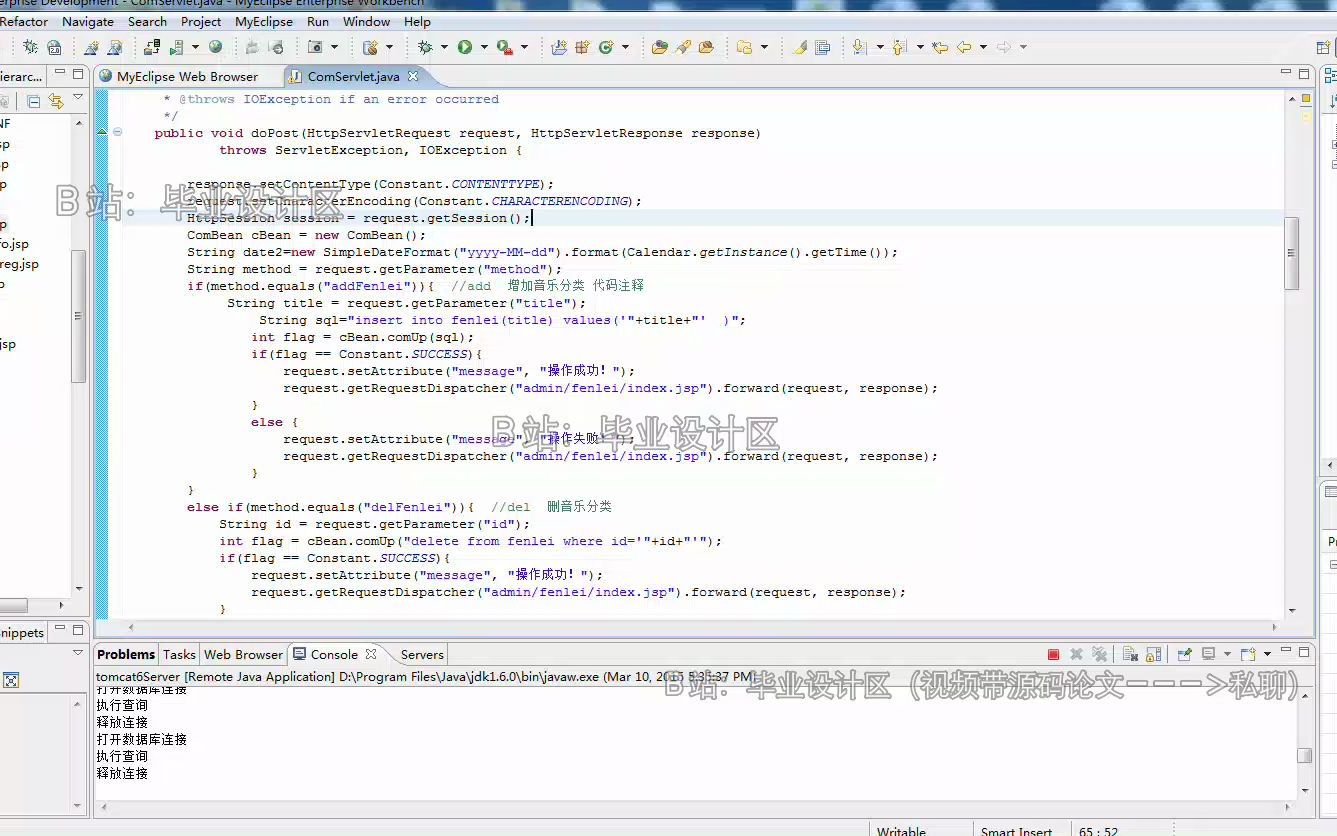This screenshot has width=1337, height=836.
Task: Click the camera capture toolbar icon
Action: 315,47
